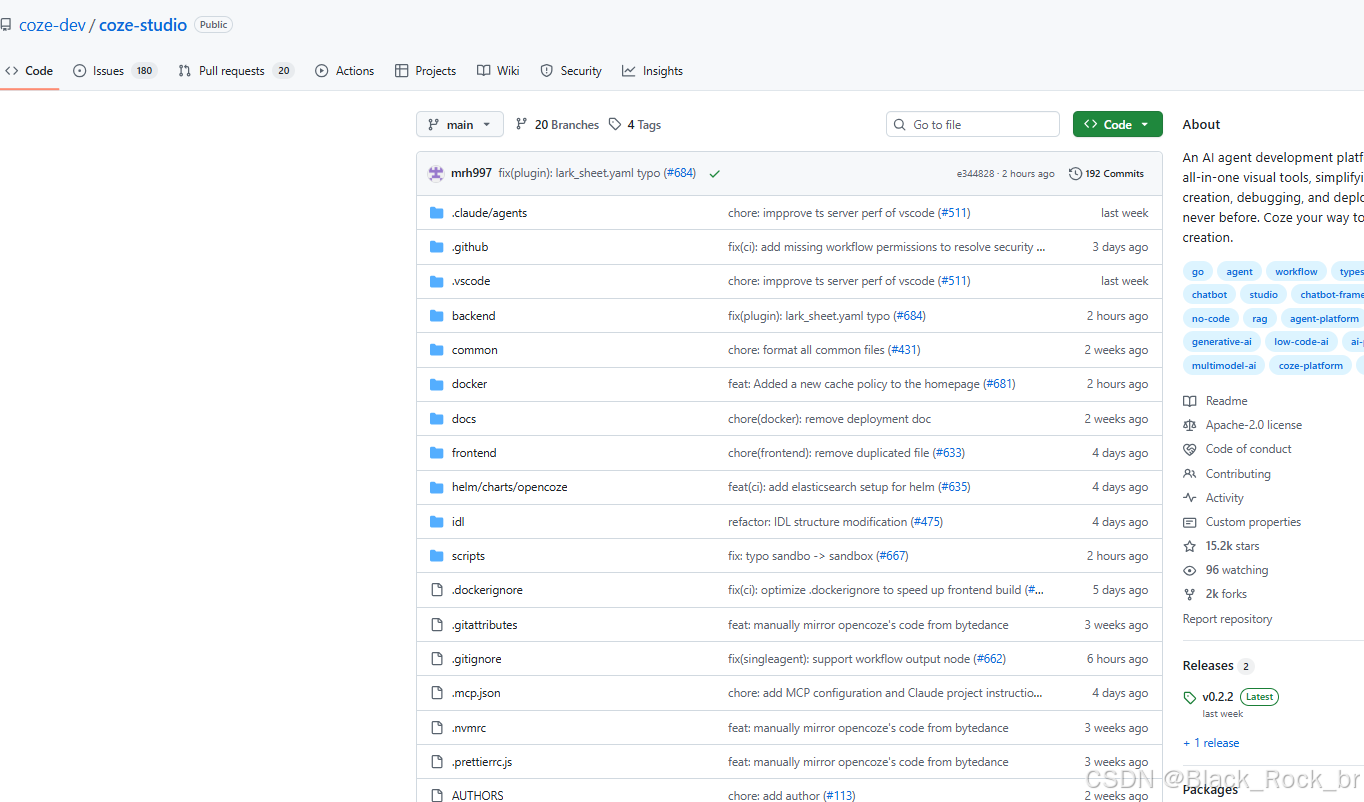This screenshot has height=802, width=1364.
Task: View the Insights tab
Action: (x=652, y=71)
